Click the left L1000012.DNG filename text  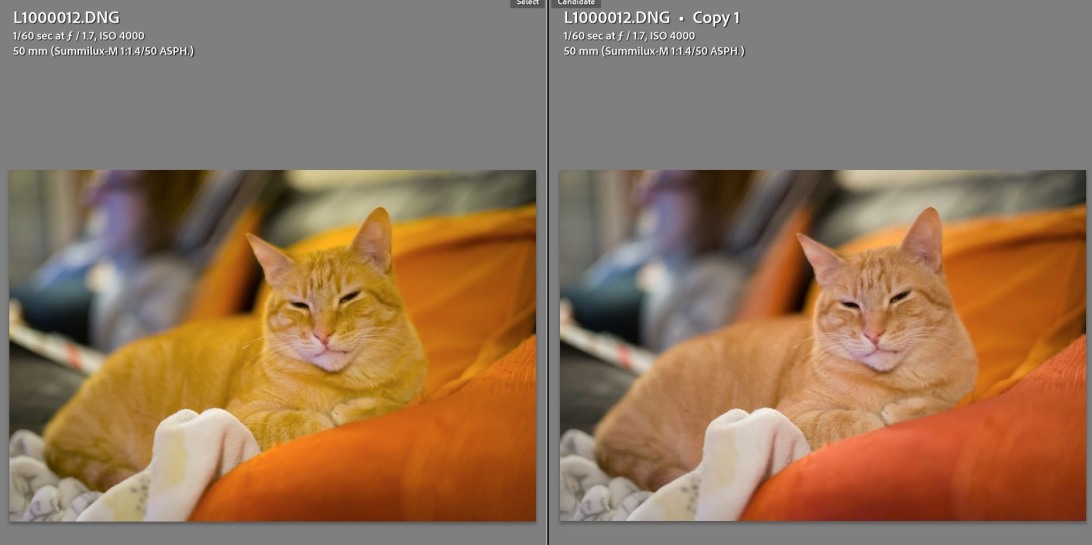coord(65,18)
